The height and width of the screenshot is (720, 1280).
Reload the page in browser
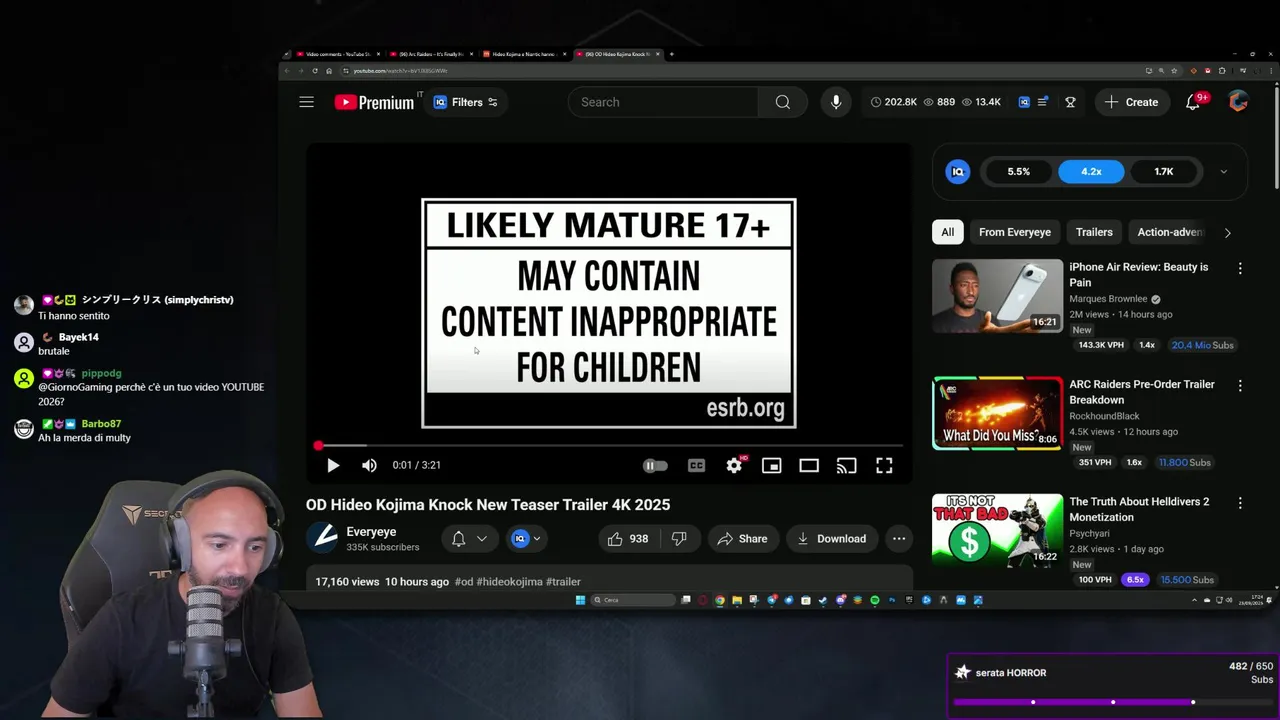pos(315,71)
